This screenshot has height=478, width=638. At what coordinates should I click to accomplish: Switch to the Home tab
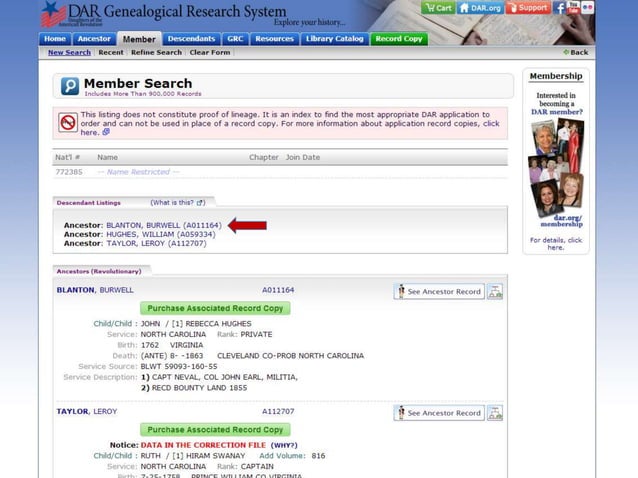pos(55,39)
